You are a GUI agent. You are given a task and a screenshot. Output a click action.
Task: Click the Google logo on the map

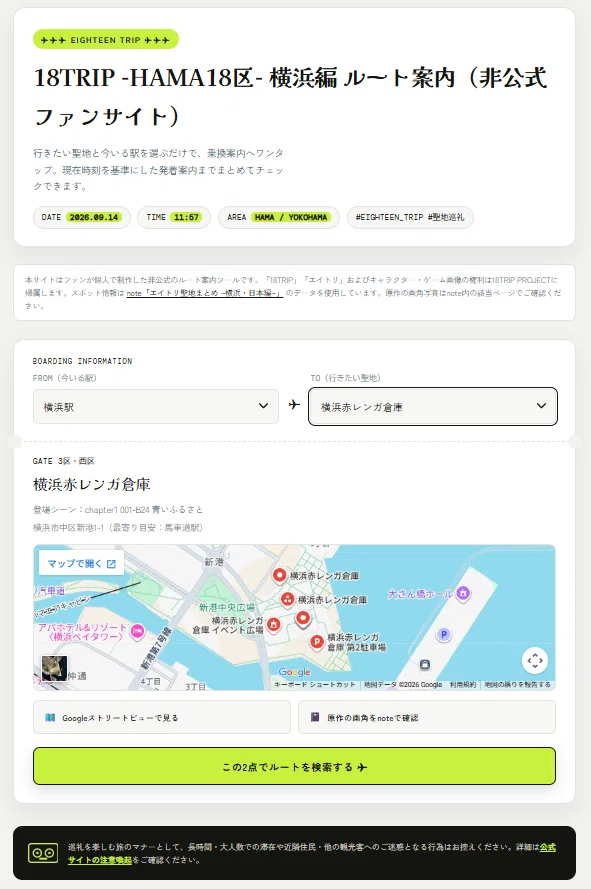[x=294, y=672]
